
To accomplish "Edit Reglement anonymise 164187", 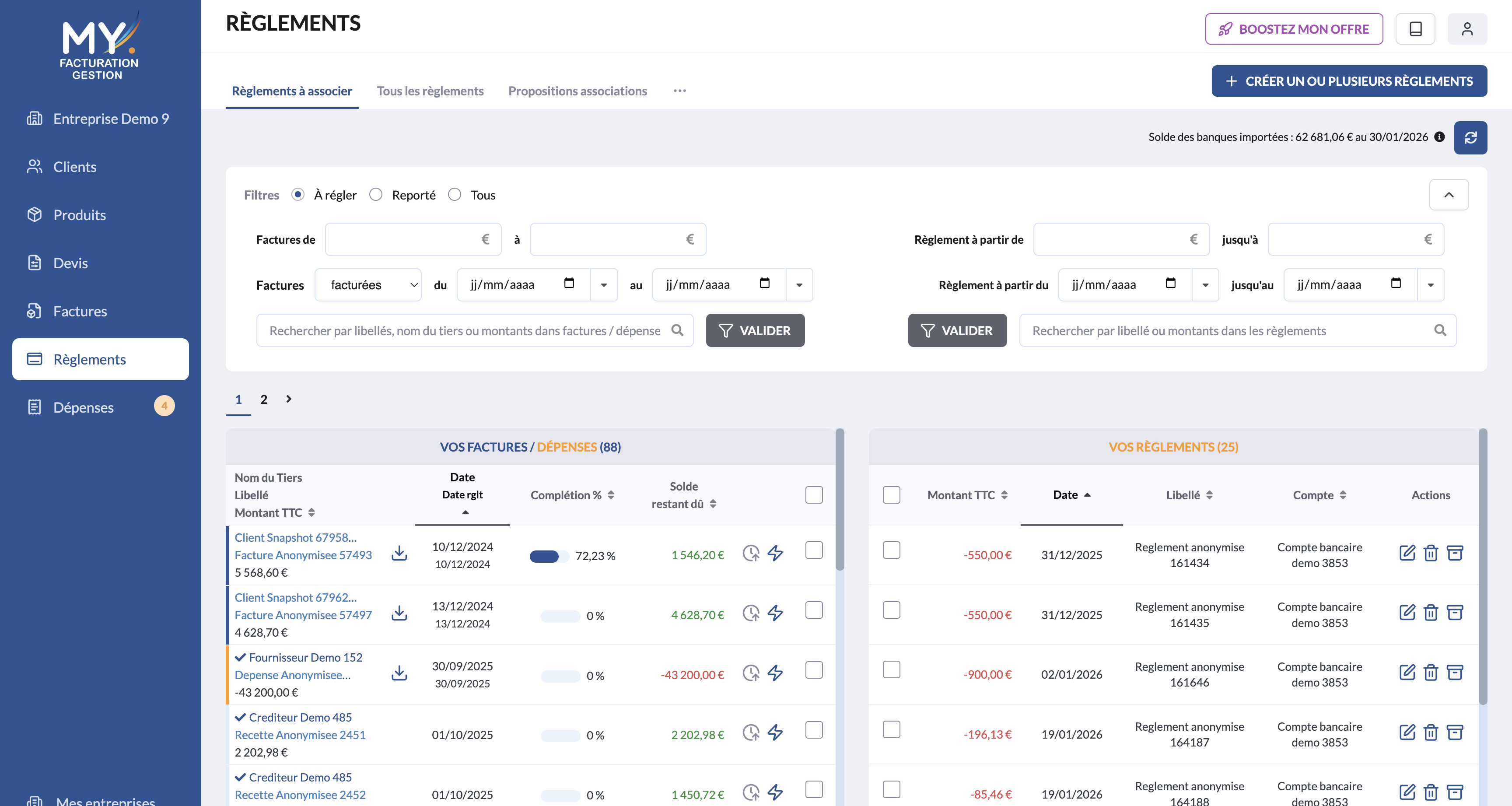I will 1407,732.
